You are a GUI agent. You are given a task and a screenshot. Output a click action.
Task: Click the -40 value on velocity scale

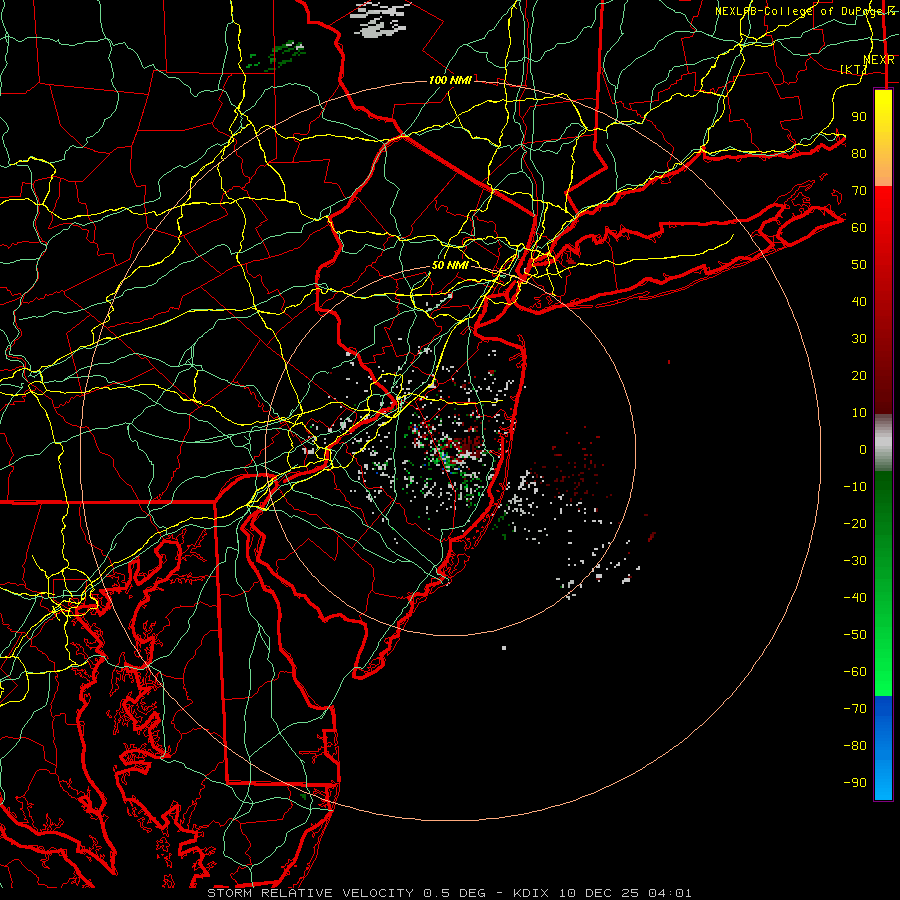pyautogui.click(x=855, y=598)
